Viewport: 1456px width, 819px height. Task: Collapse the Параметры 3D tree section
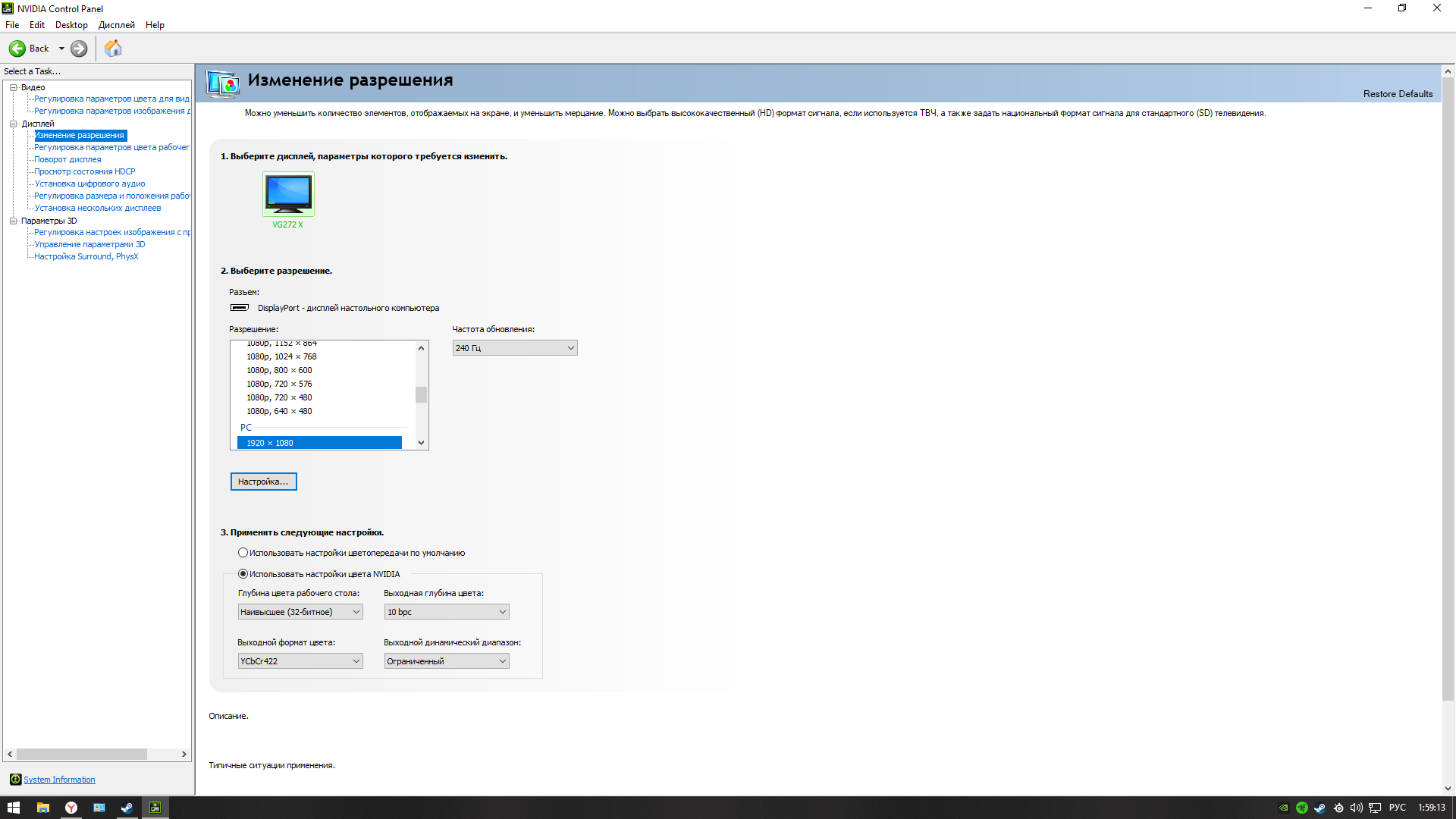pyautogui.click(x=13, y=221)
